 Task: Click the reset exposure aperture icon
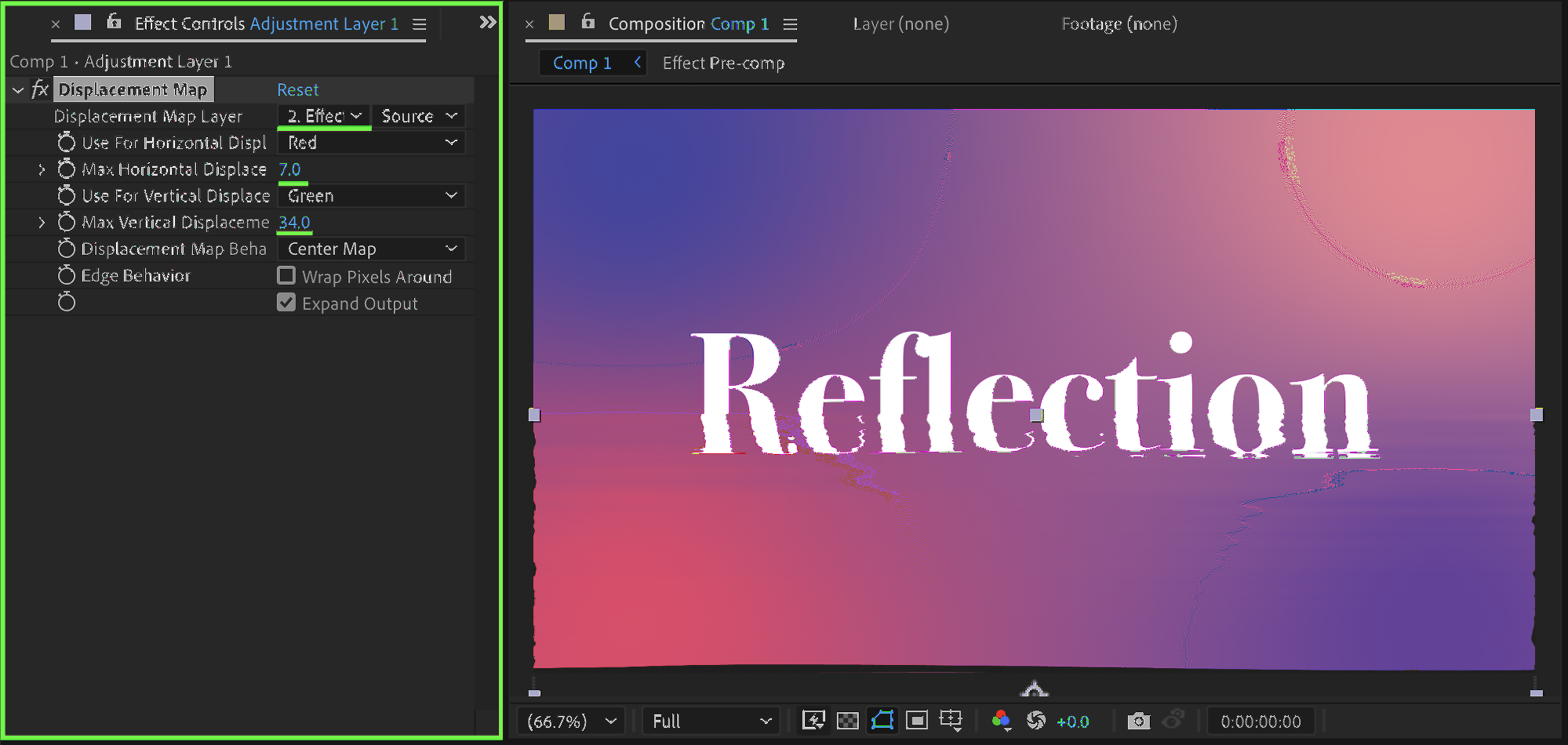tap(1036, 720)
